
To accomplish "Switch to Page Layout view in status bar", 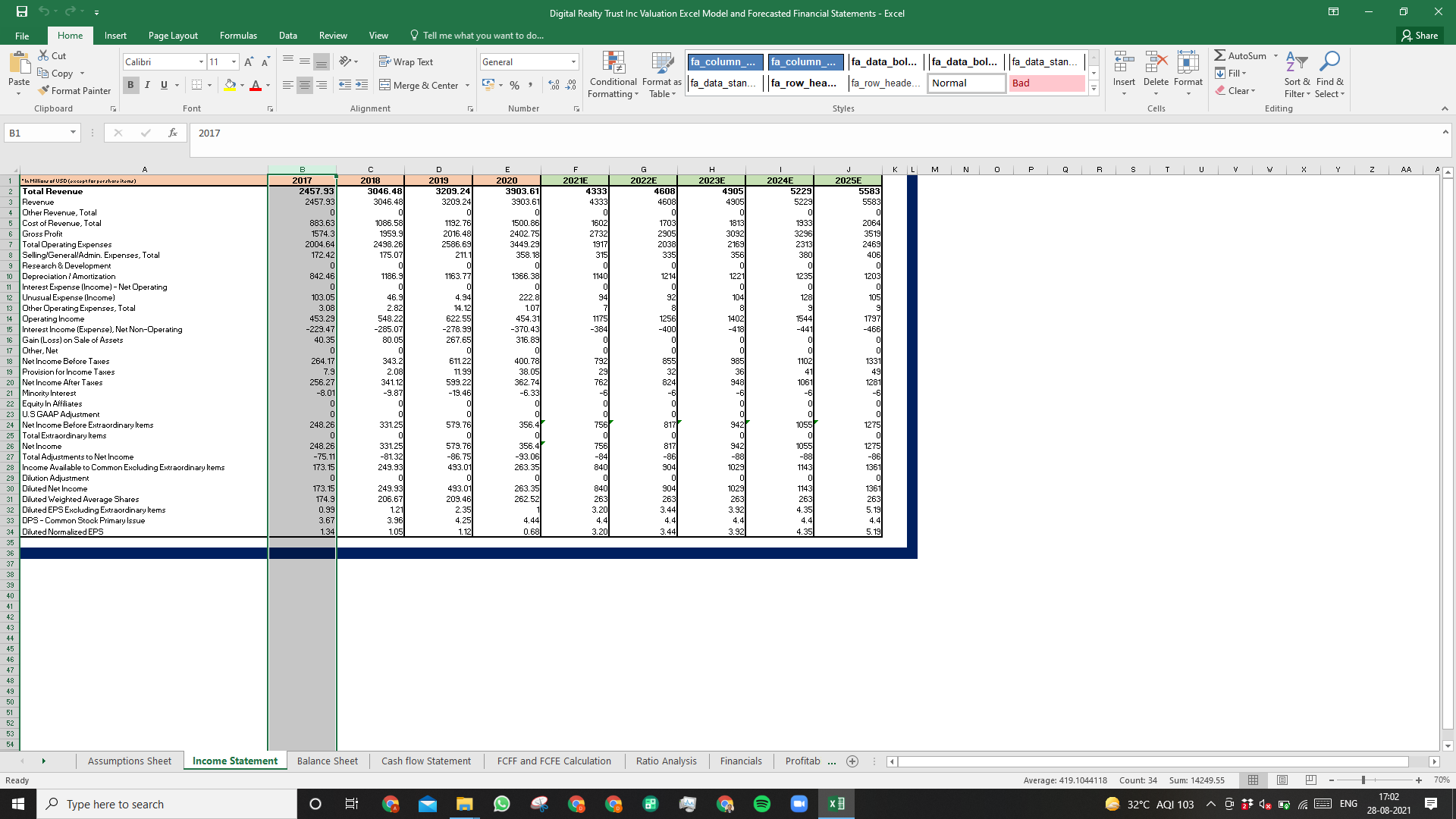I will click(x=1282, y=780).
